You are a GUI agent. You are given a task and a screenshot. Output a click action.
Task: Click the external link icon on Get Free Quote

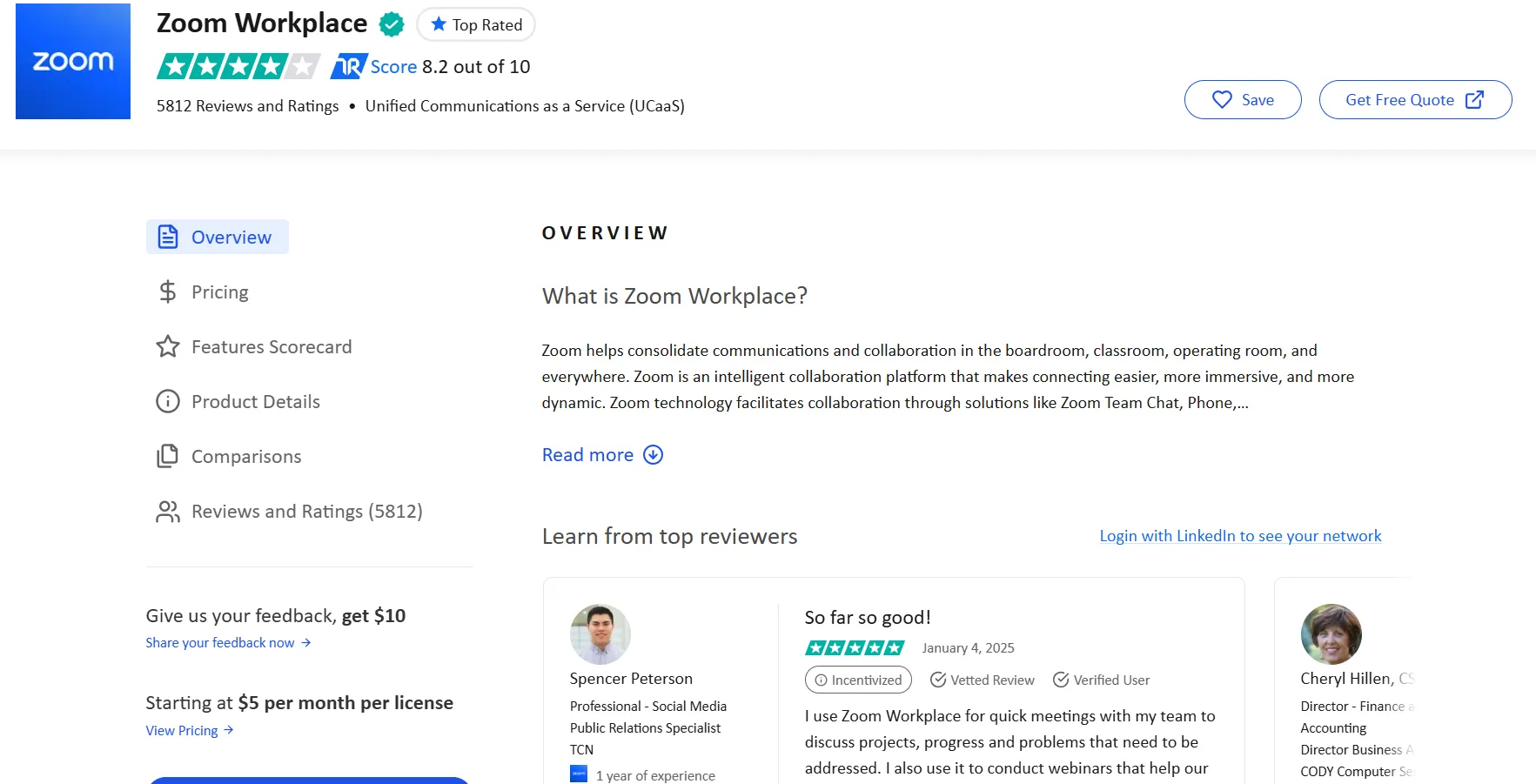pyautogui.click(x=1474, y=99)
